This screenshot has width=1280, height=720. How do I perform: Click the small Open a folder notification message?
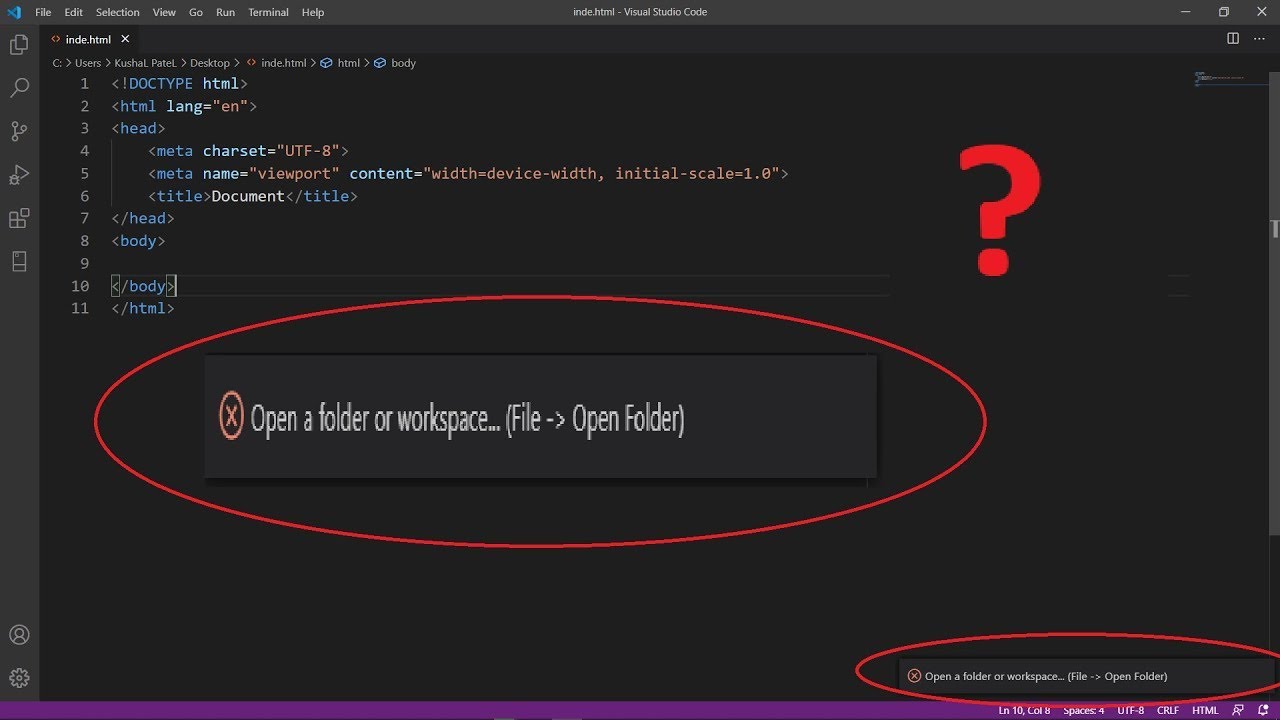coord(1046,676)
